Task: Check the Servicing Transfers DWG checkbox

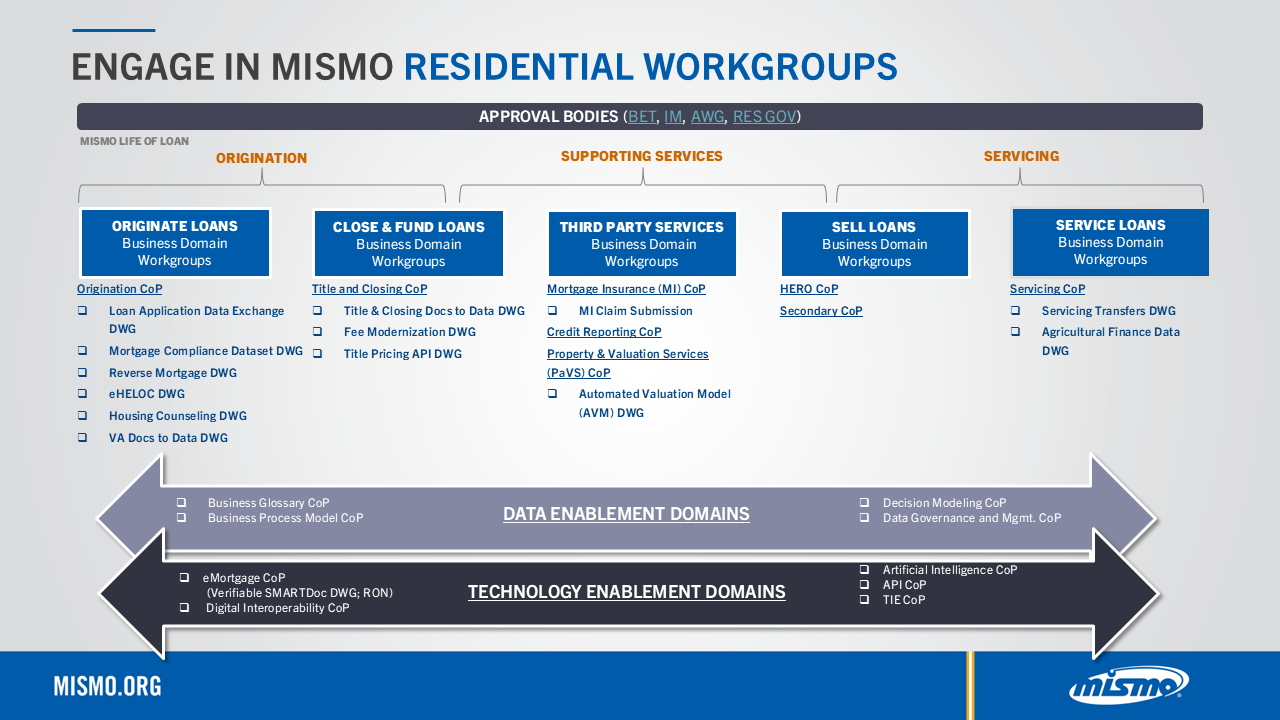Action: click(1017, 311)
